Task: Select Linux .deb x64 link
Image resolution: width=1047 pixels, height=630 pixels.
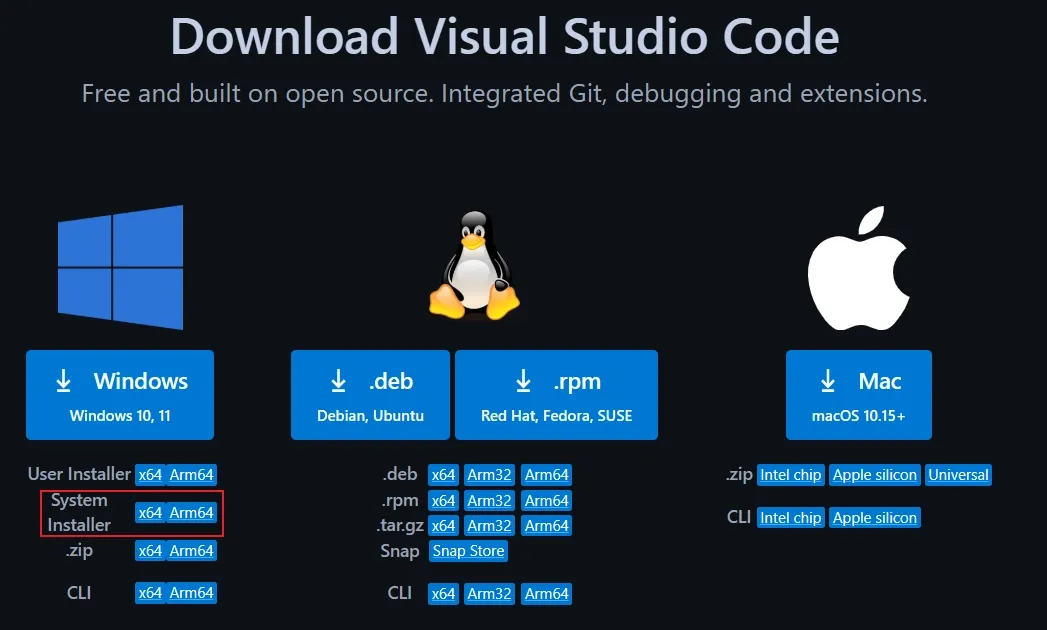Action: pyautogui.click(x=443, y=475)
